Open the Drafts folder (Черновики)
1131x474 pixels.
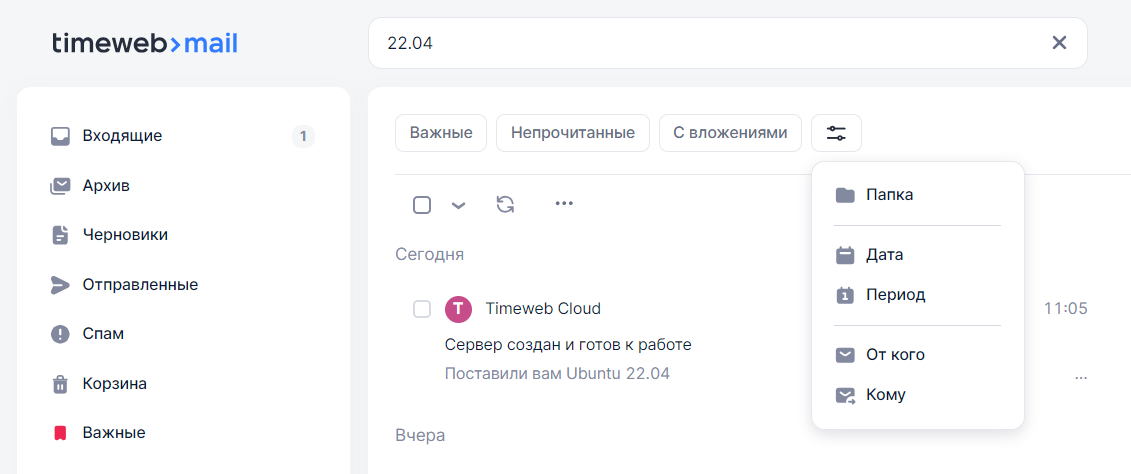pyautogui.click(x=125, y=235)
